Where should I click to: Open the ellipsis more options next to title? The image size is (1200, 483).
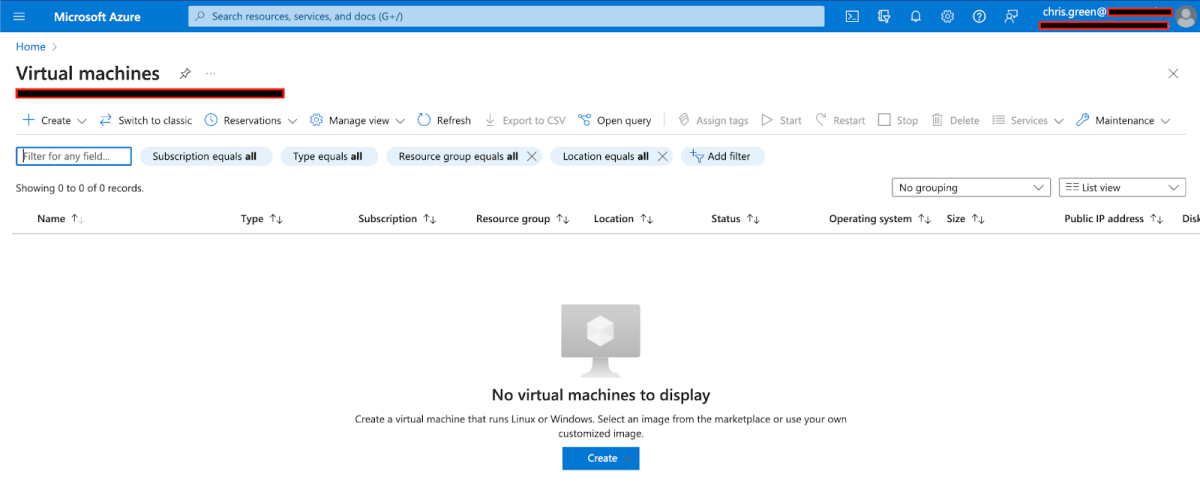point(210,74)
